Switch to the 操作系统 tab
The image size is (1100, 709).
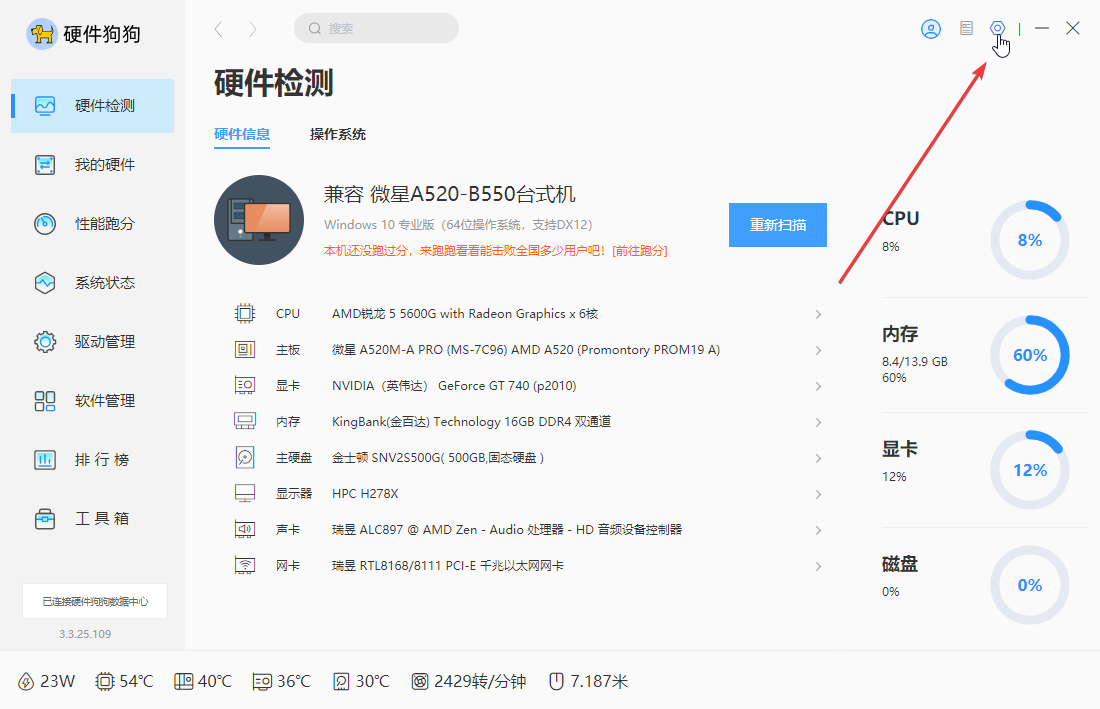[x=338, y=134]
